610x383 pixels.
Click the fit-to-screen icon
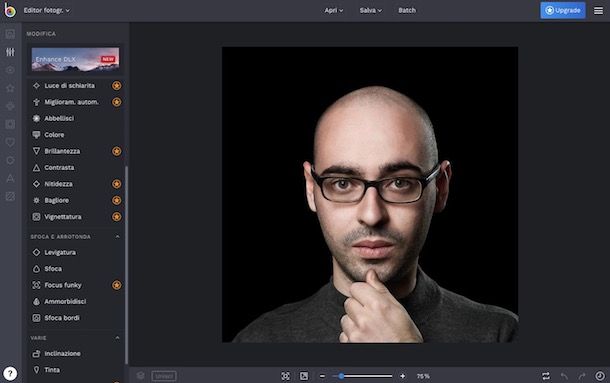pyautogui.click(x=286, y=376)
